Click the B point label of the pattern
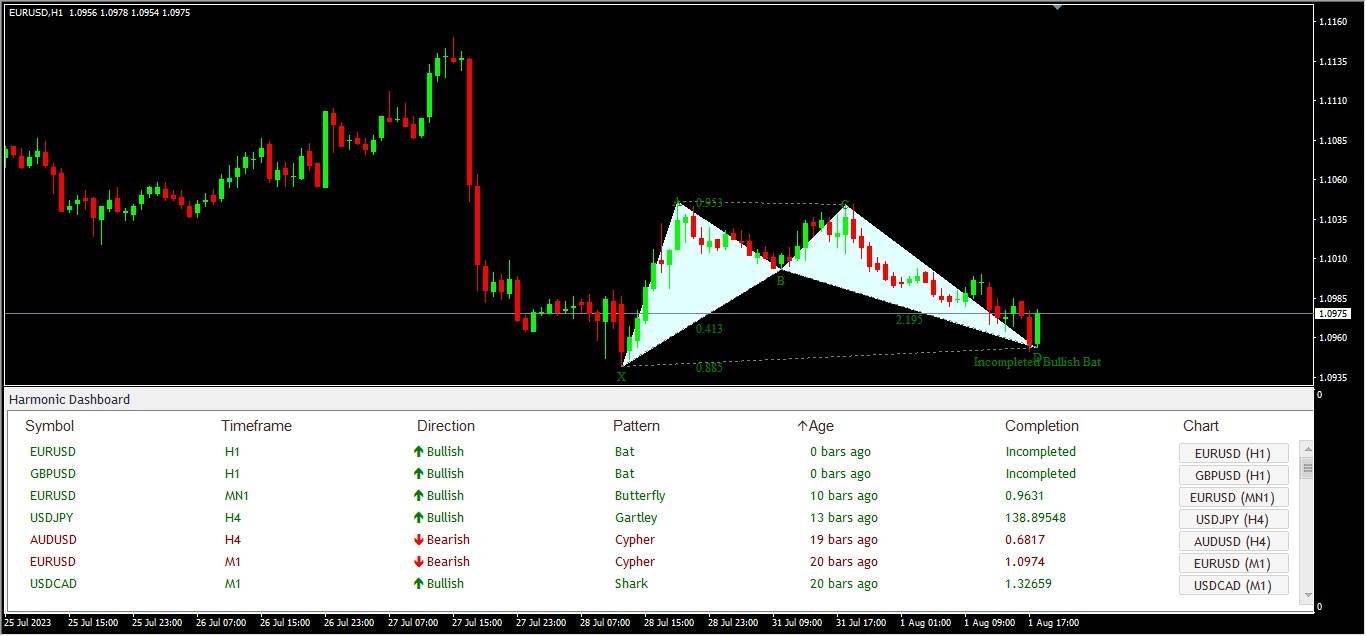Image resolution: width=1366 pixels, height=636 pixels. coord(780,282)
